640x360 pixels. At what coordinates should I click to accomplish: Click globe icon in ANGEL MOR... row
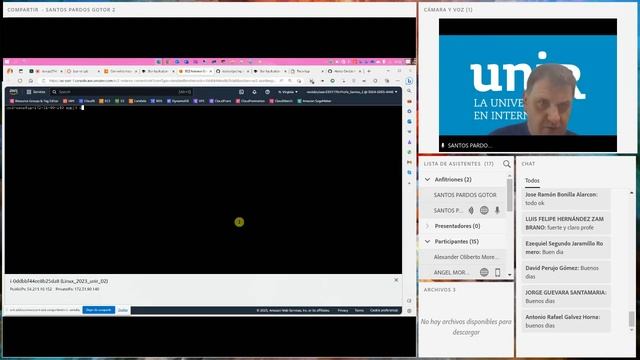[x=484, y=272]
